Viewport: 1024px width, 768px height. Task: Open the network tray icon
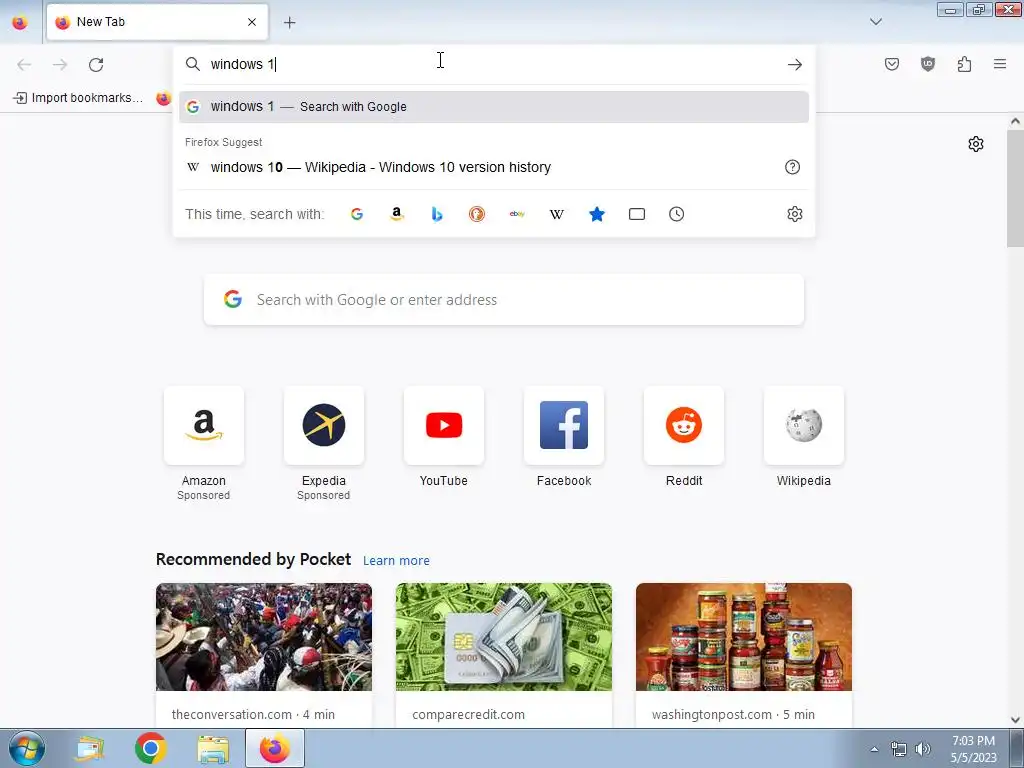click(899, 749)
